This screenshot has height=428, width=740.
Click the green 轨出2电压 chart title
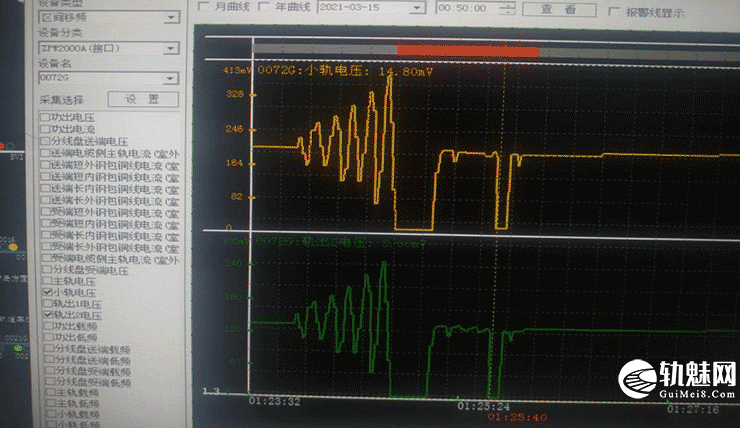340,242
